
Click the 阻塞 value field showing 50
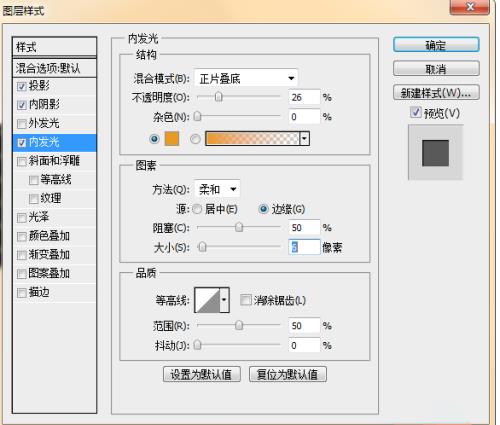click(304, 228)
